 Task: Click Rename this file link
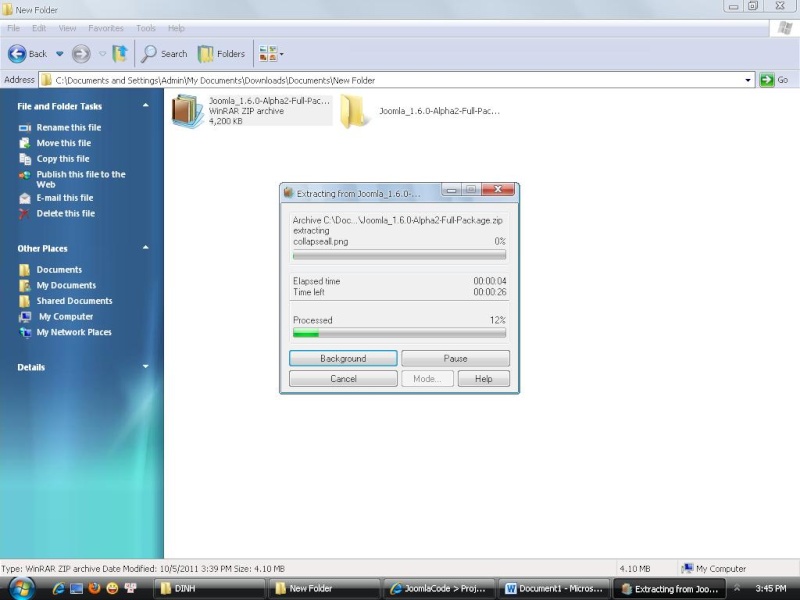(x=69, y=128)
